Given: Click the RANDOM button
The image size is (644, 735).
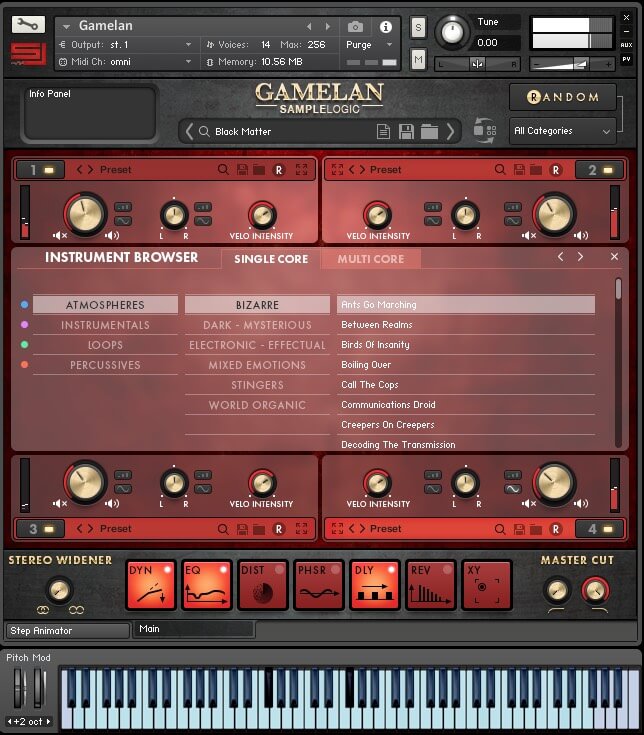Looking at the screenshot, I should (x=562, y=97).
